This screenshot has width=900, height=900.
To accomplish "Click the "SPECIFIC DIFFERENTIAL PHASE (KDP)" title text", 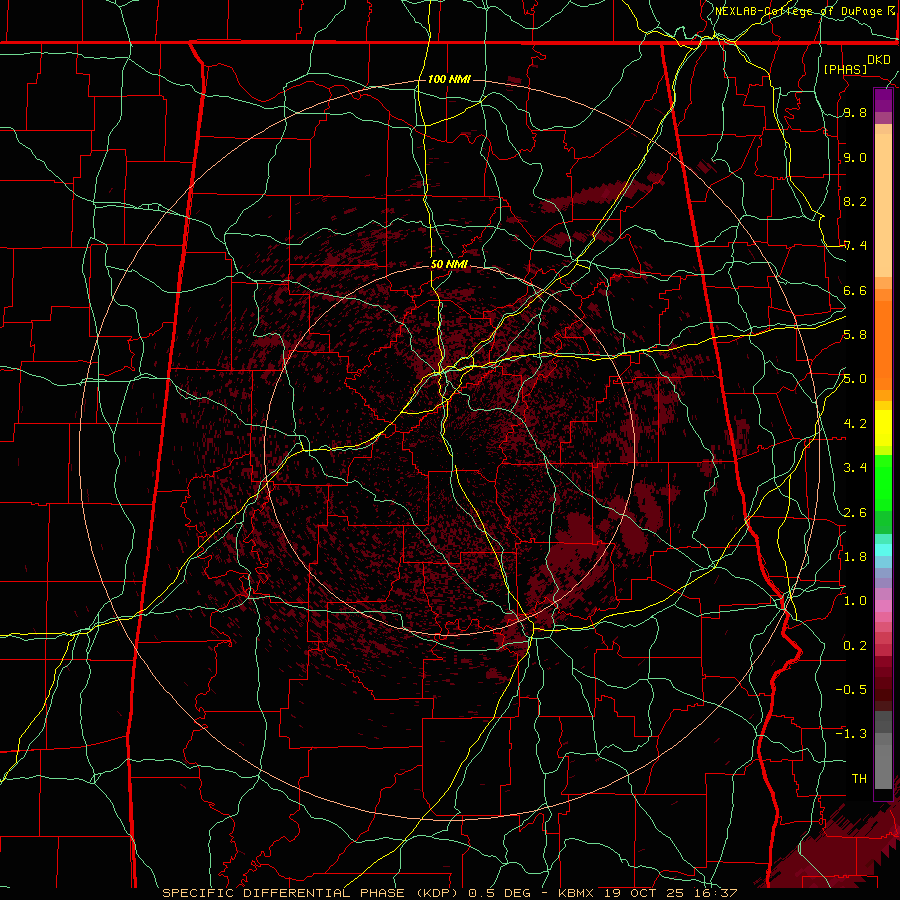I will (312, 893).
